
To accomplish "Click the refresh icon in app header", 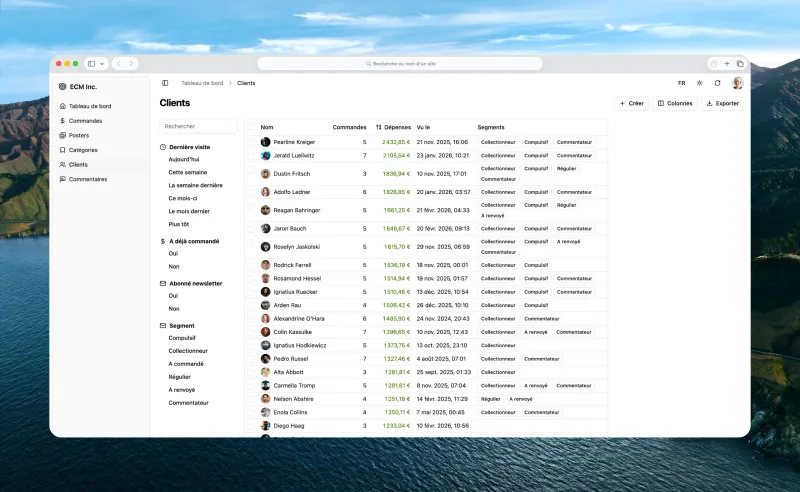I will click(x=717, y=83).
